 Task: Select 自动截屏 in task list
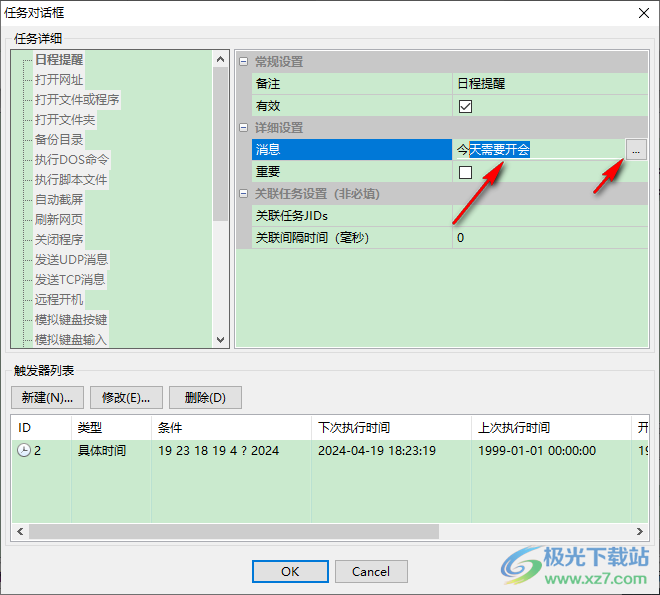tap(59, 200)
